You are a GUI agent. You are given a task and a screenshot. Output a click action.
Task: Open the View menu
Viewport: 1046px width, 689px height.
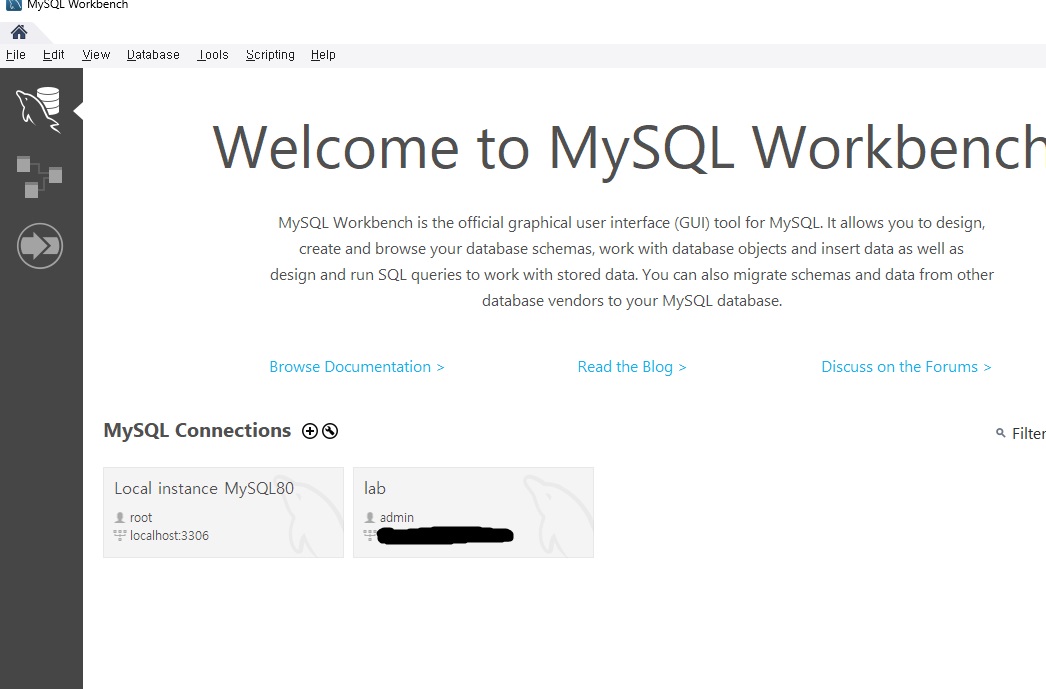click(x=96, y=55)
